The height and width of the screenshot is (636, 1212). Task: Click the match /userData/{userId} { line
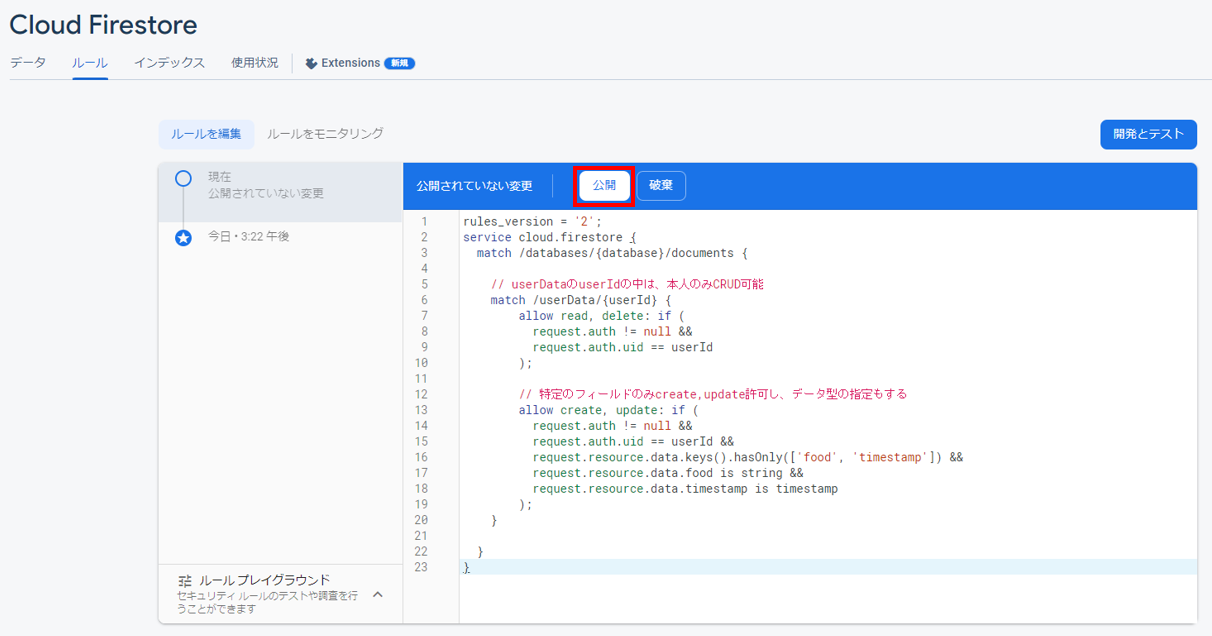tap(581, 300)
